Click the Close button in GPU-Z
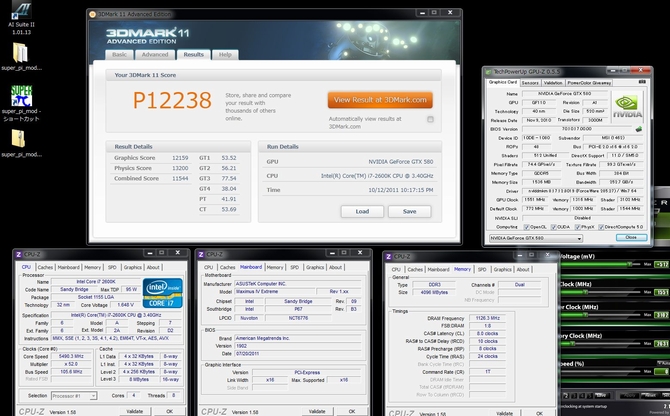670x416 pixels. tap(631, 237)
